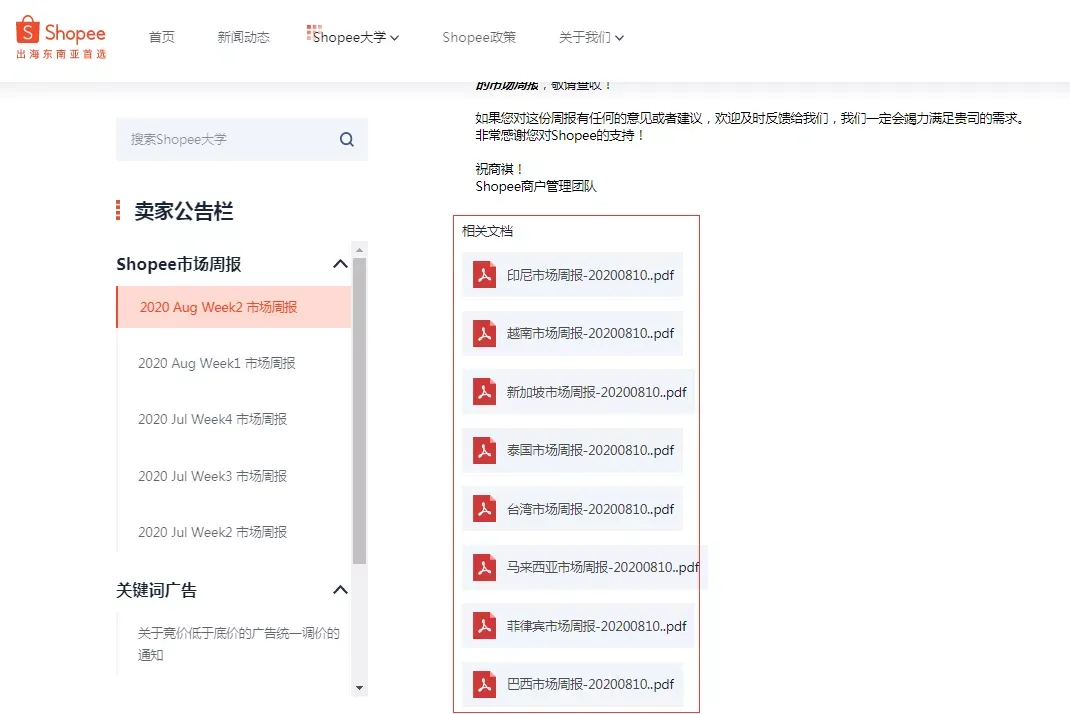Download 泰国市场周报-20200810..pdf
The height and width of the screenshot is (714, 1070).
pyautogui.click(x=573, y=451)
